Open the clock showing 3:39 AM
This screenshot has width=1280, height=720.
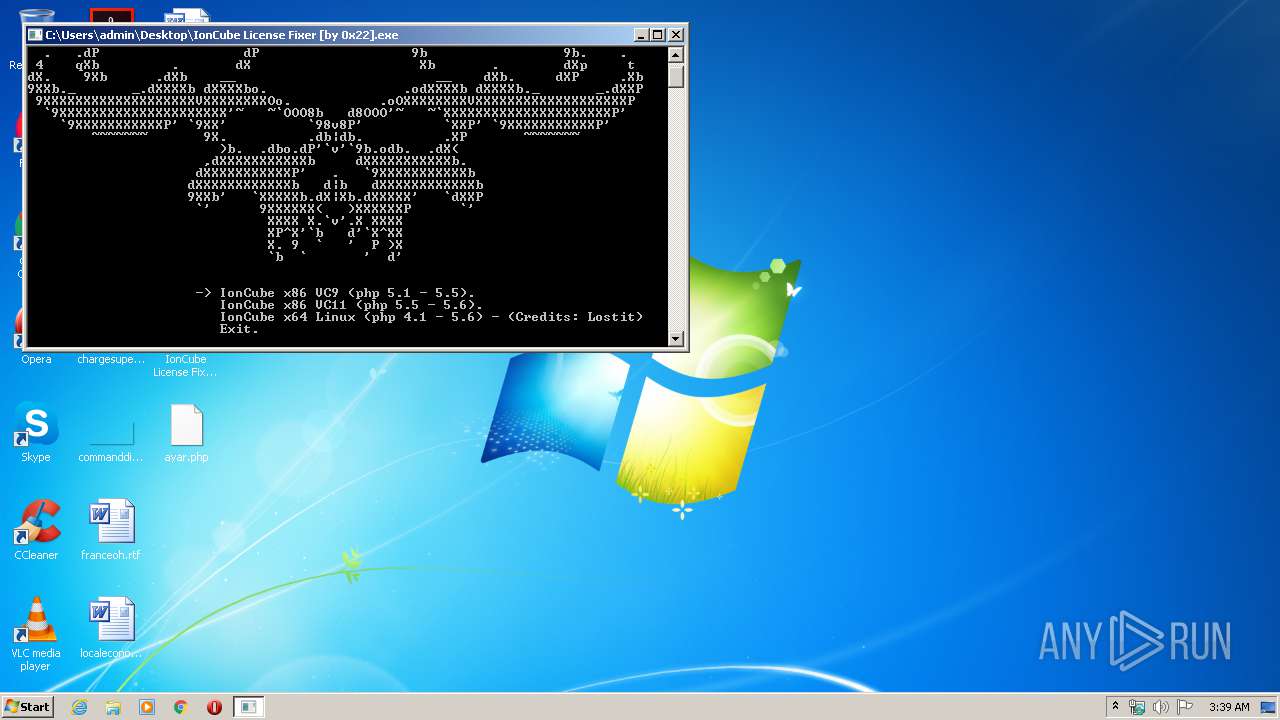click(x=1229, y=707)
